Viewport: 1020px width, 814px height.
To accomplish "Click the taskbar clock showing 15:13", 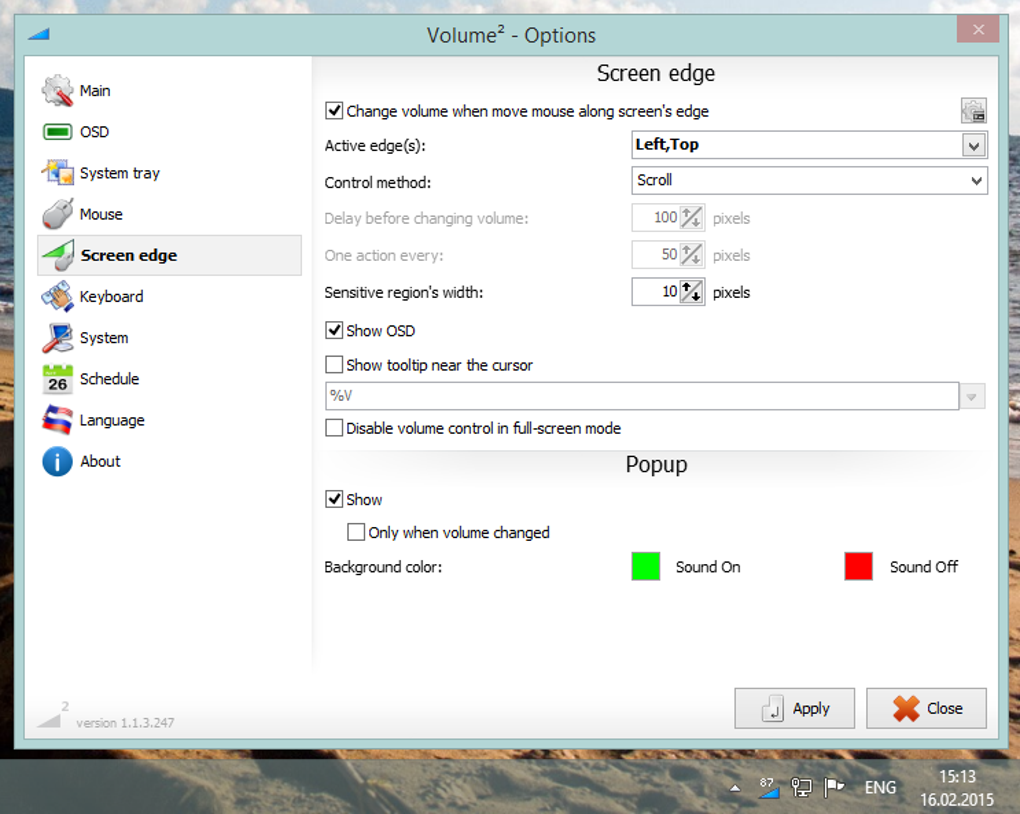I will (x=957, y=787).
